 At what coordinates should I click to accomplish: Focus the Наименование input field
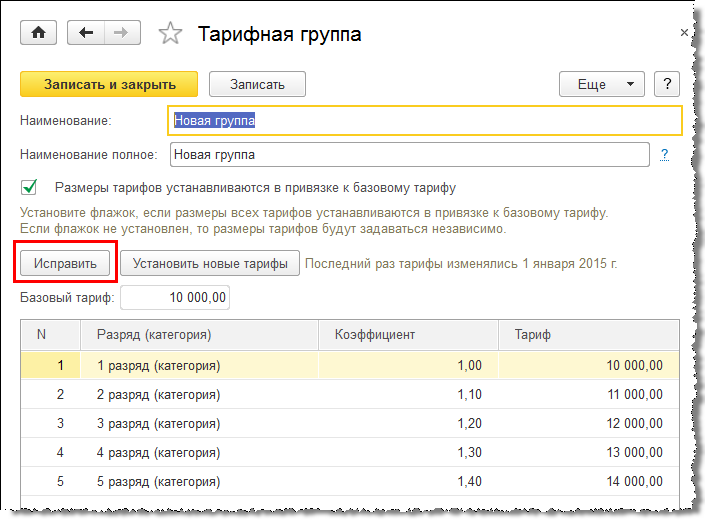(x=426, y=120)
